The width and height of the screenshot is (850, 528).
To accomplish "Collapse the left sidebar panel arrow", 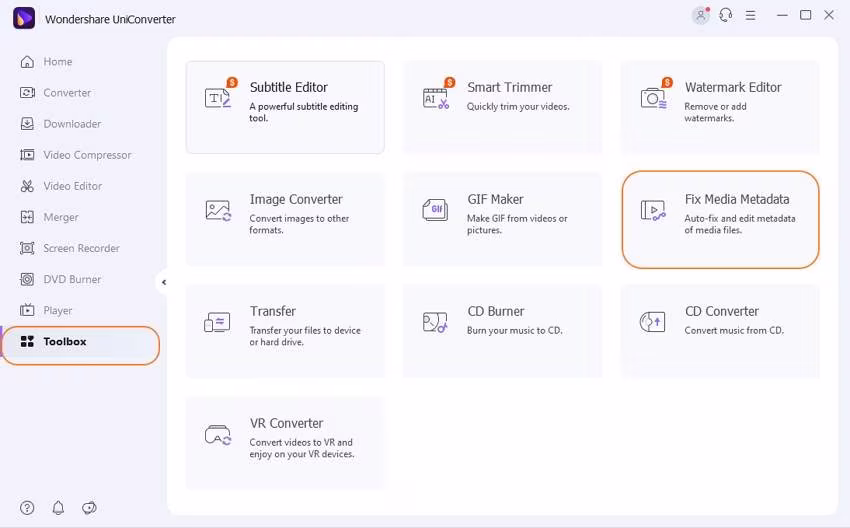I will (x=164, y=282).
